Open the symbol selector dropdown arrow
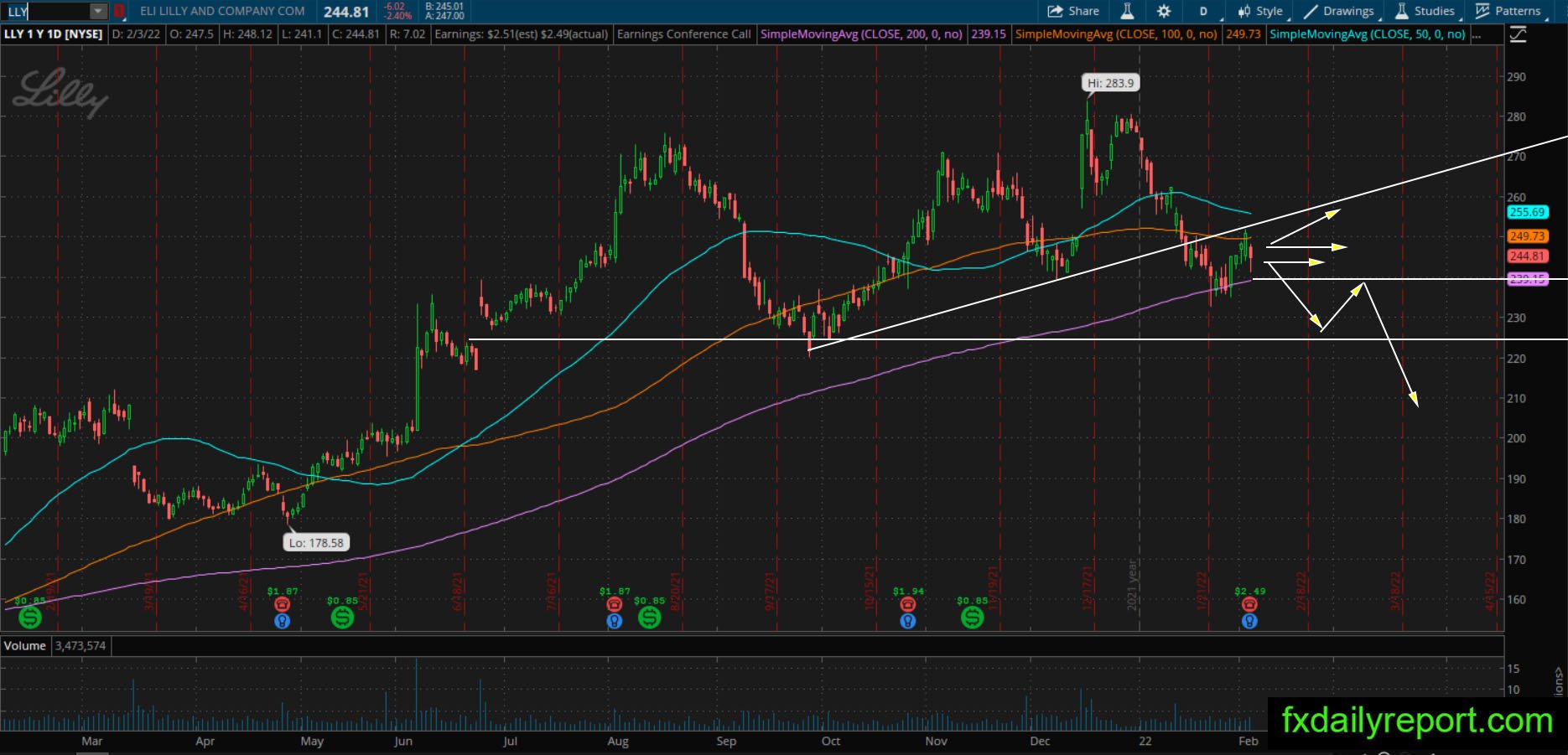The width and height of the screenshot is (1568, 755). pos(98,11)
